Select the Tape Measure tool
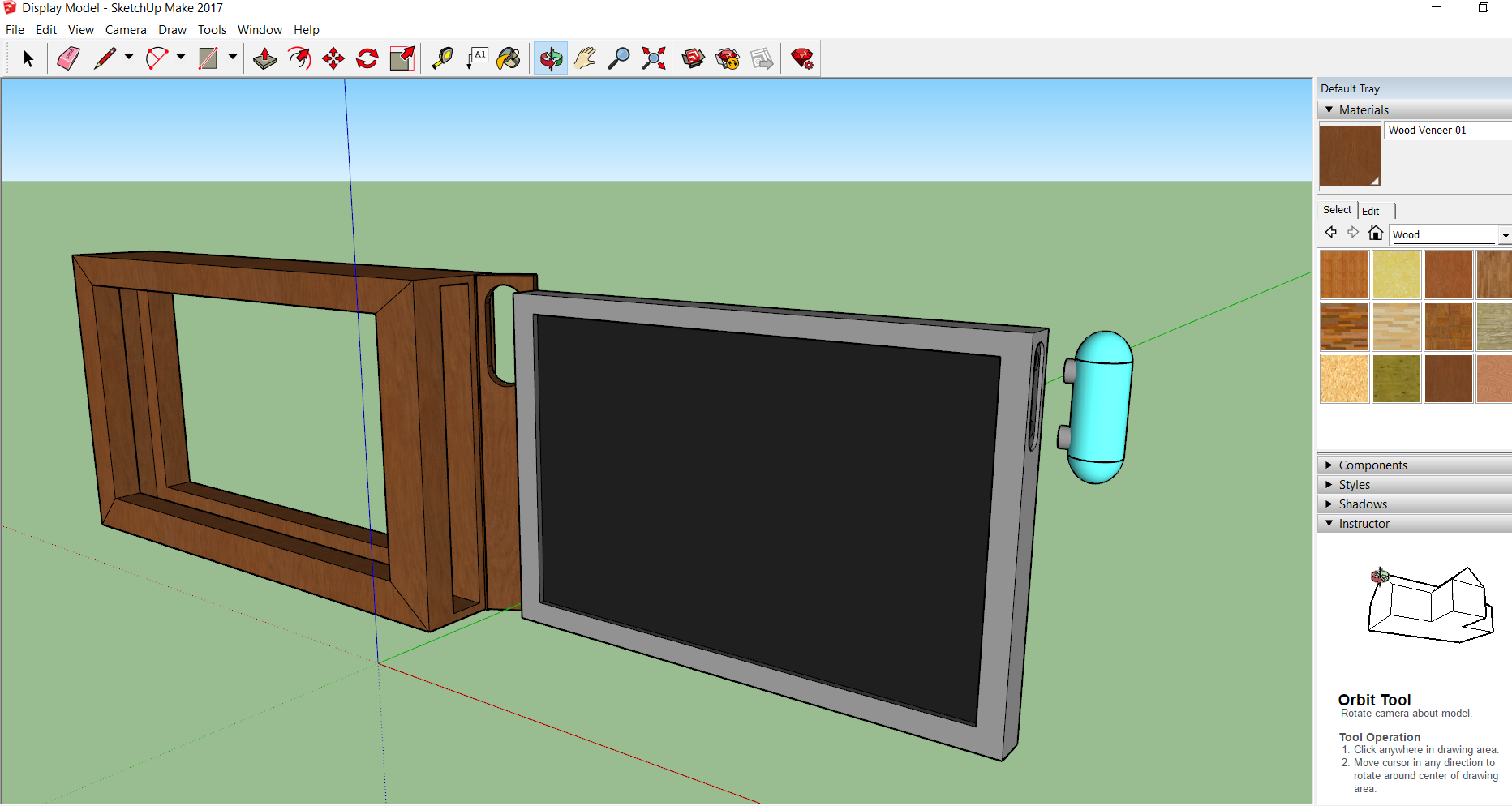1512x806 pixels. pos(442,58)
